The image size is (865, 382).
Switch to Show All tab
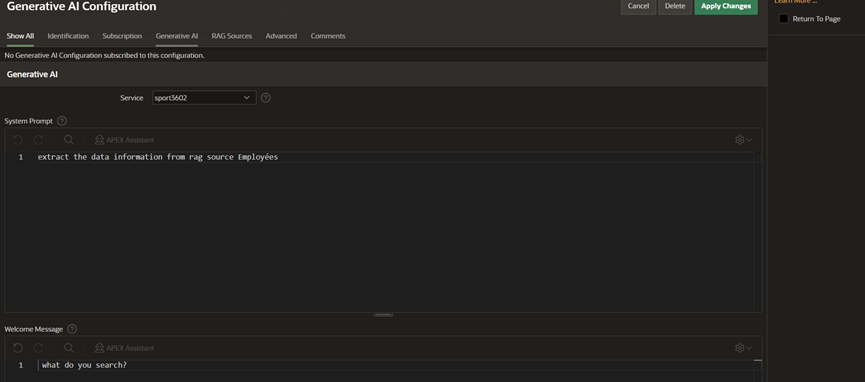pos(20,36)
